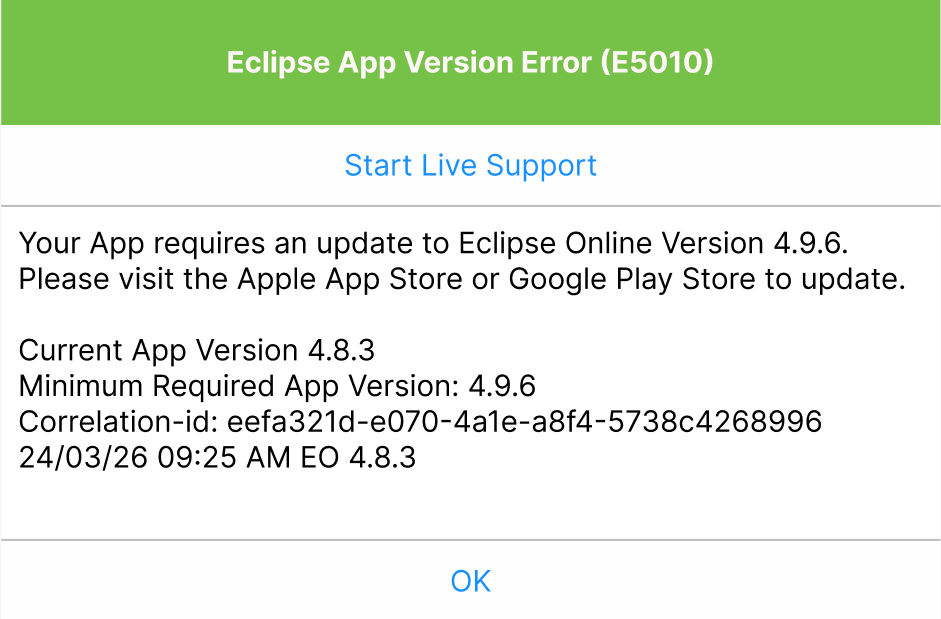Click the "Please visit the" text
The image size is (941, 619).
pyautogui.click(x=123, y=279)
